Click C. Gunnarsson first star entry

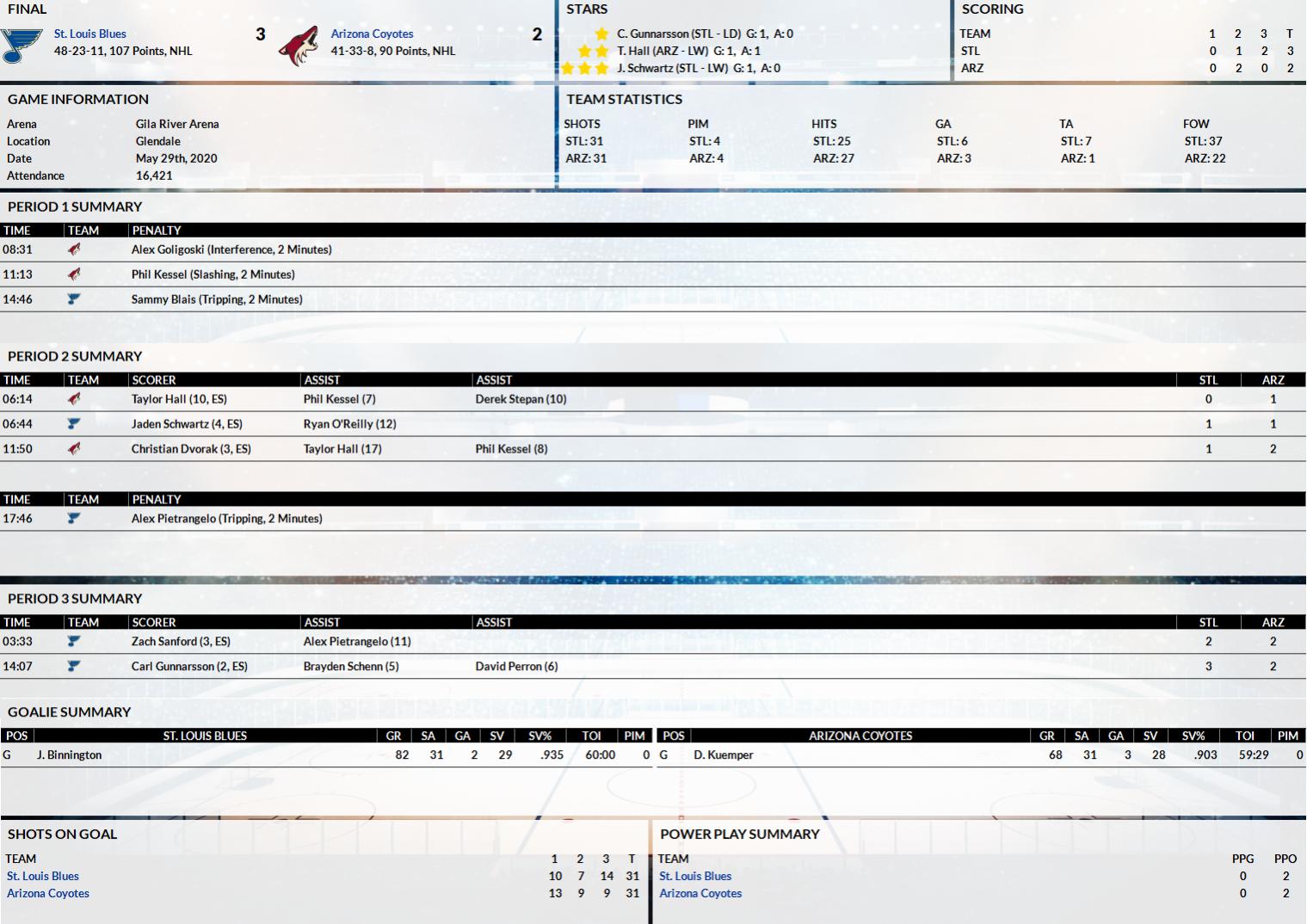[x=705, y=34]
